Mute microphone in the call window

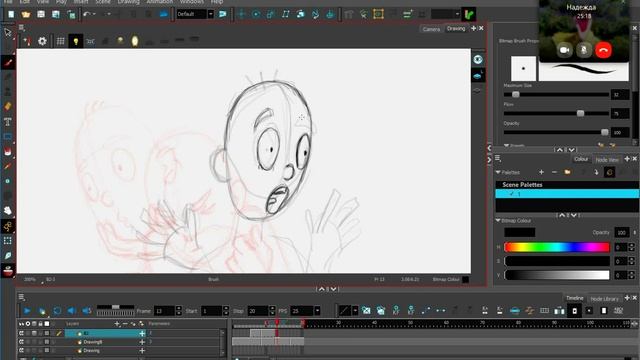(584, 50)
